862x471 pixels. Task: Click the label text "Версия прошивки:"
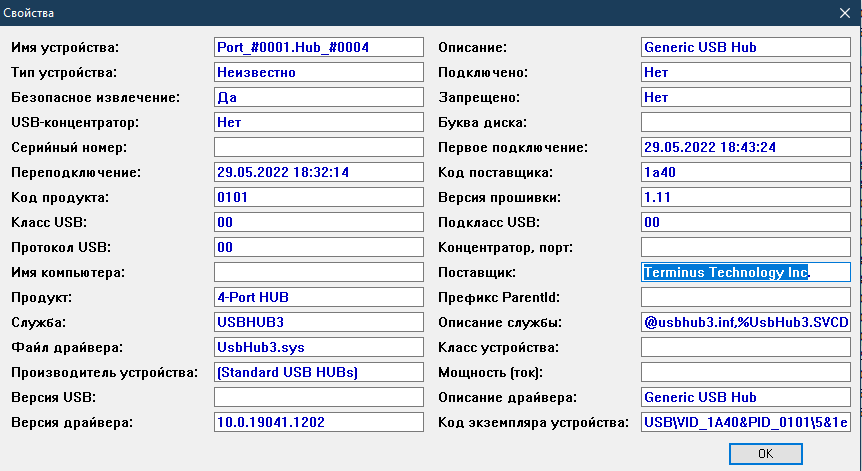click(499, 198)
